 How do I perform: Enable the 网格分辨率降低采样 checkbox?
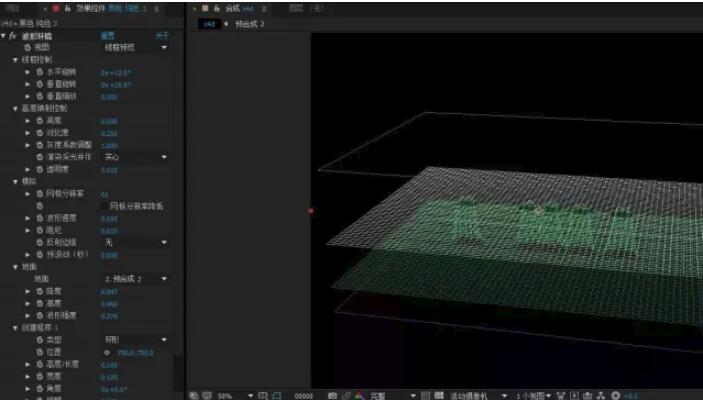[104, 206]
